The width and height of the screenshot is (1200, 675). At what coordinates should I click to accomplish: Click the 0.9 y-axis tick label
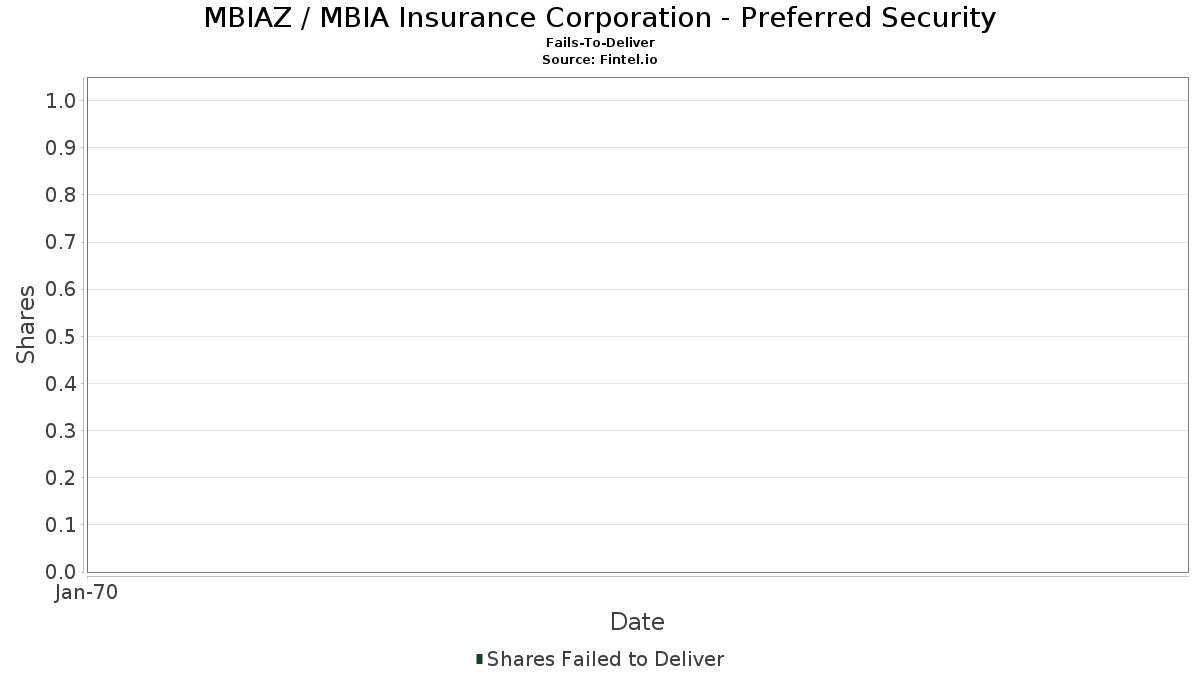(x=61, y=148)
